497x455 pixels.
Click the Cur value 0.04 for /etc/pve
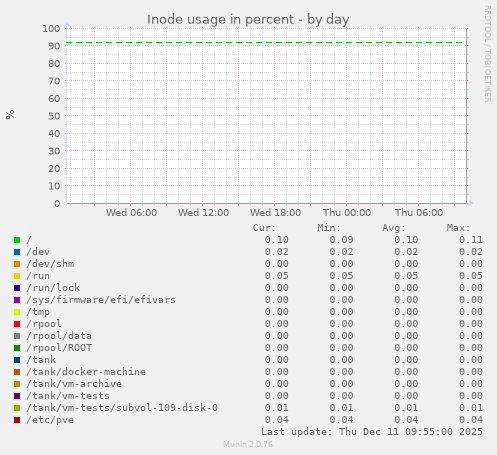click(277, 420)
